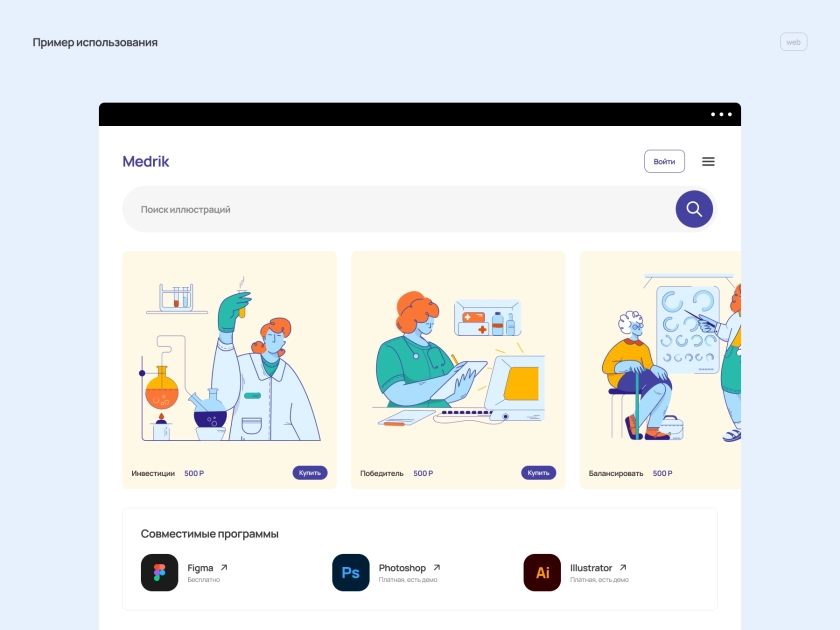Click the arrow next to Illustrator
The height and width of the screenshot is (630, 840).
(x=622, y=567)
